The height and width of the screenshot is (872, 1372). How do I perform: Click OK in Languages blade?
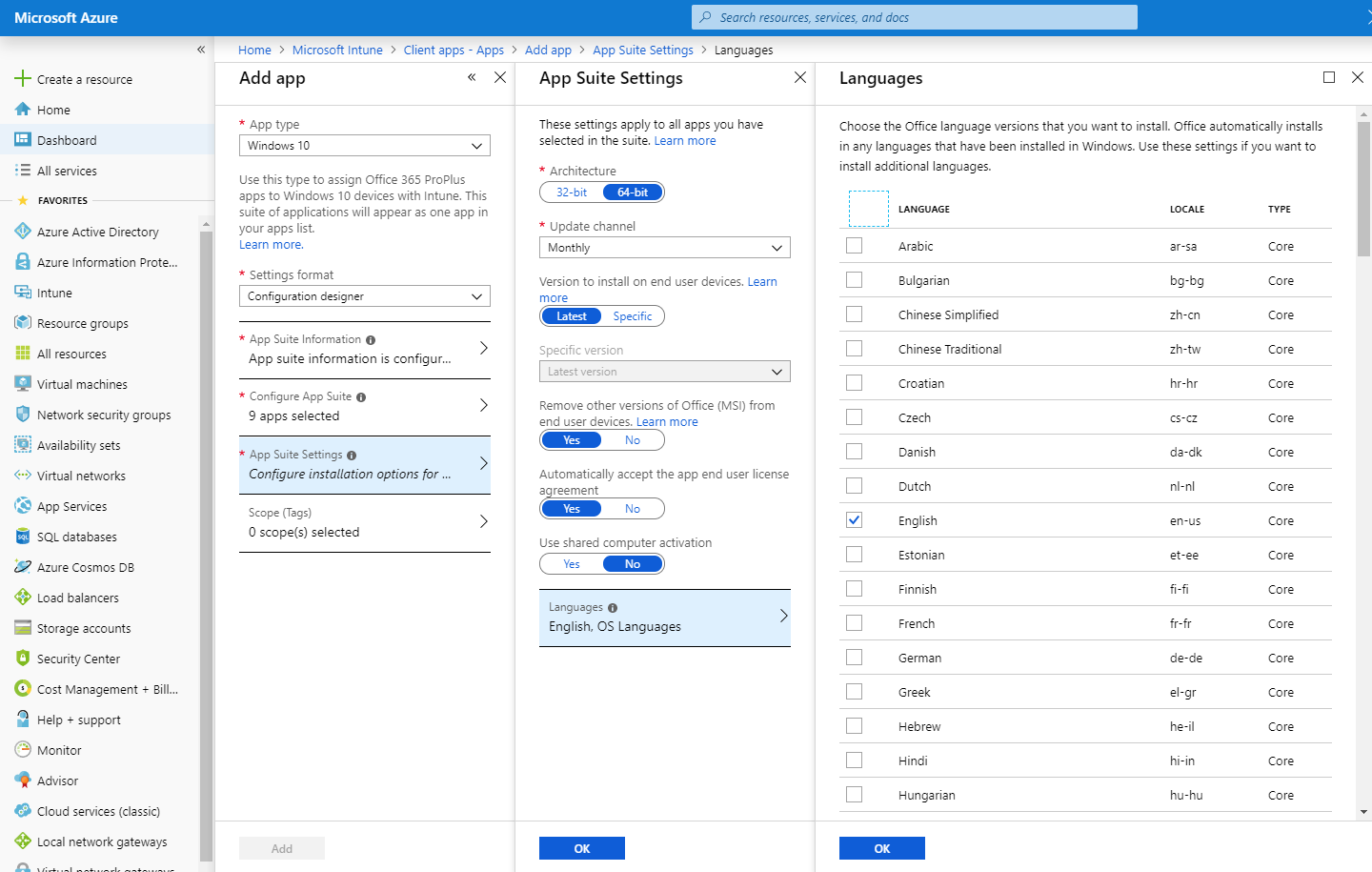tap(882, 848)
